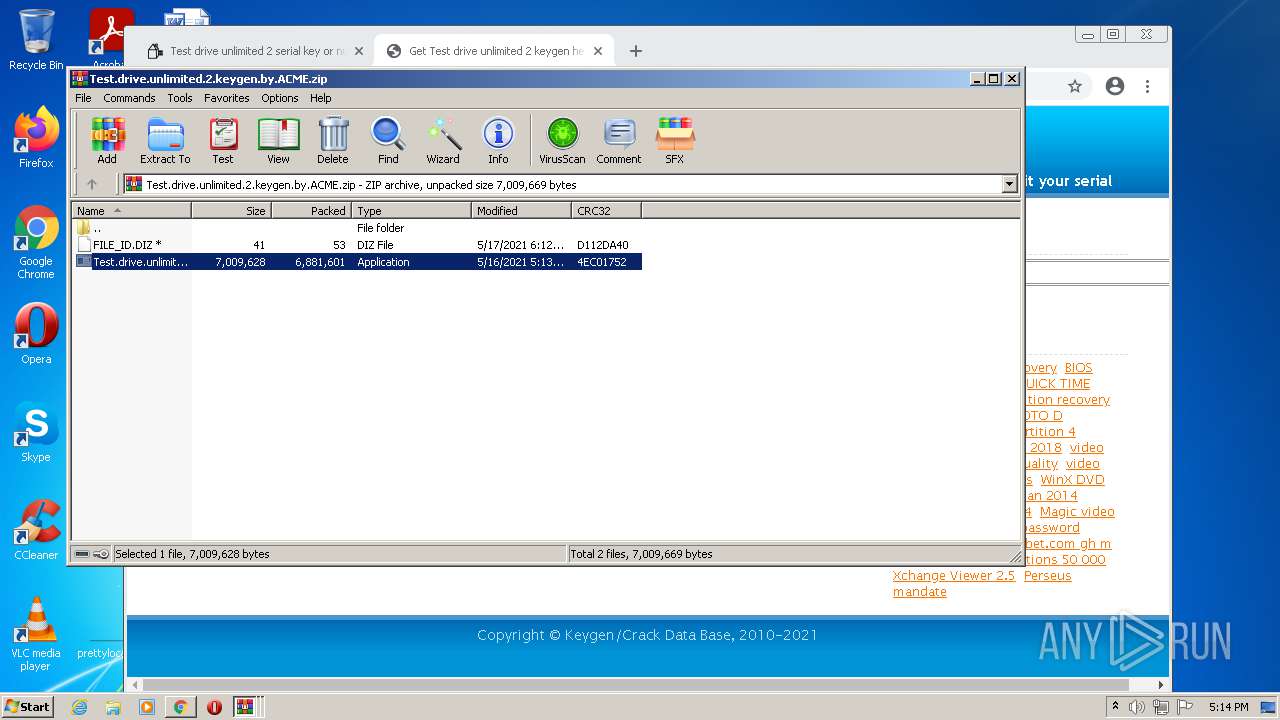Sort by the Size column header
Screen dimensions: 1280x720
[231, 210]
